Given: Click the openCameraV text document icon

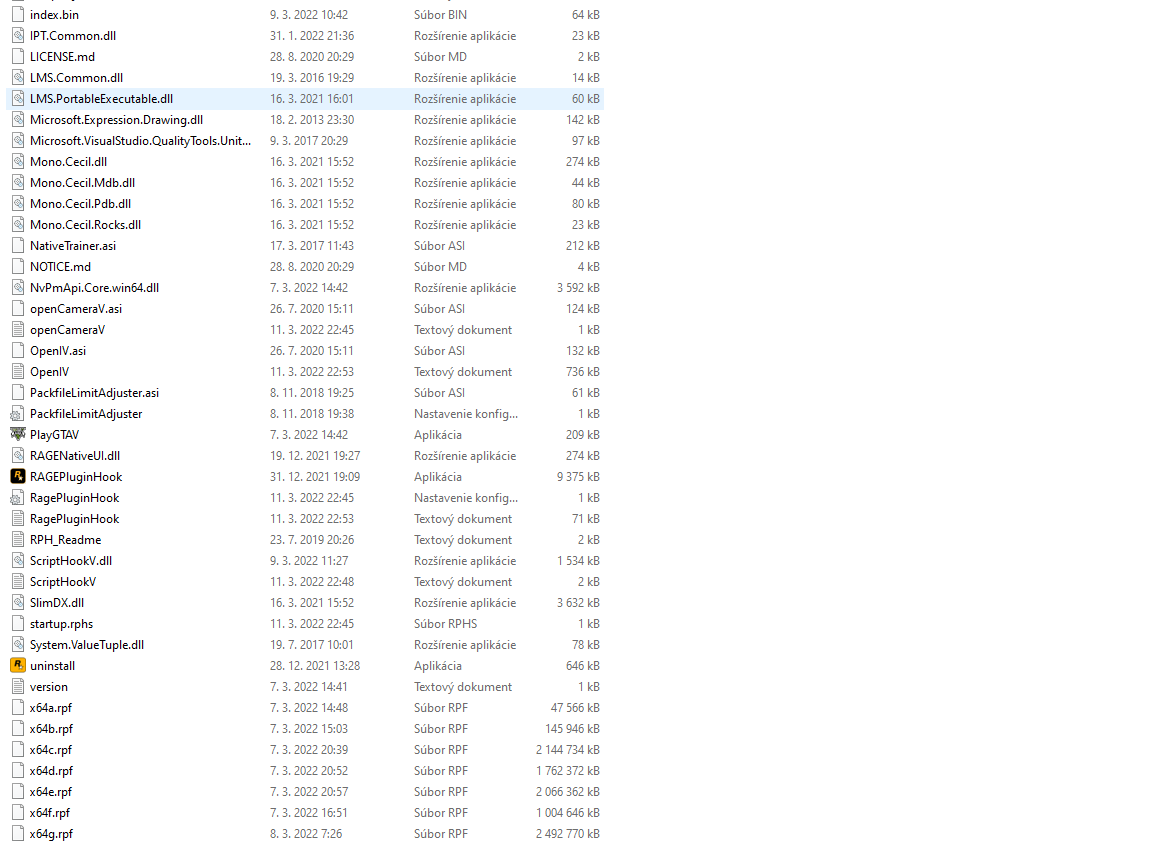Looking at the screenshot, I should 18,330.
